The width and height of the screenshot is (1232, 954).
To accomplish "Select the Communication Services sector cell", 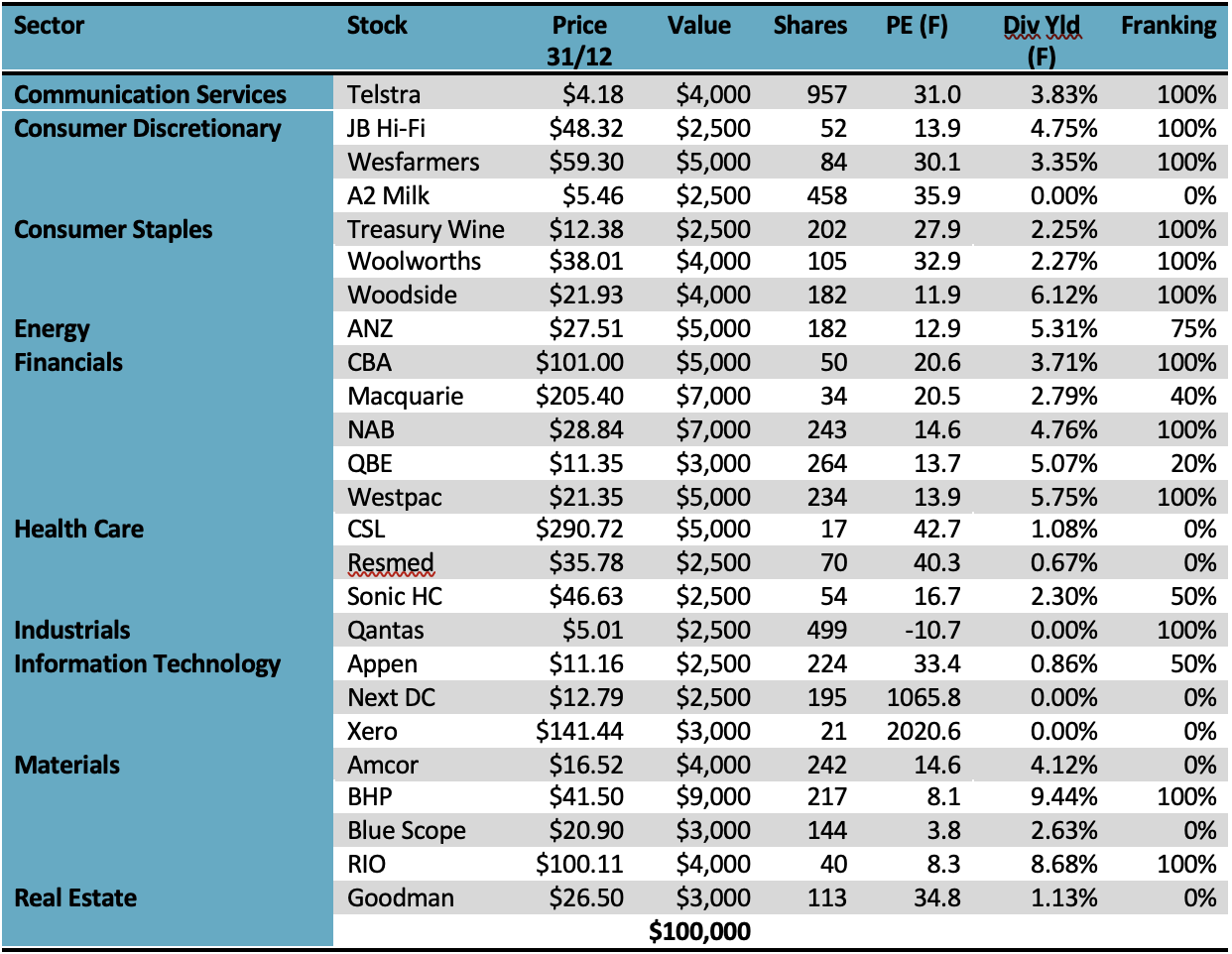I will pos(150,95).
